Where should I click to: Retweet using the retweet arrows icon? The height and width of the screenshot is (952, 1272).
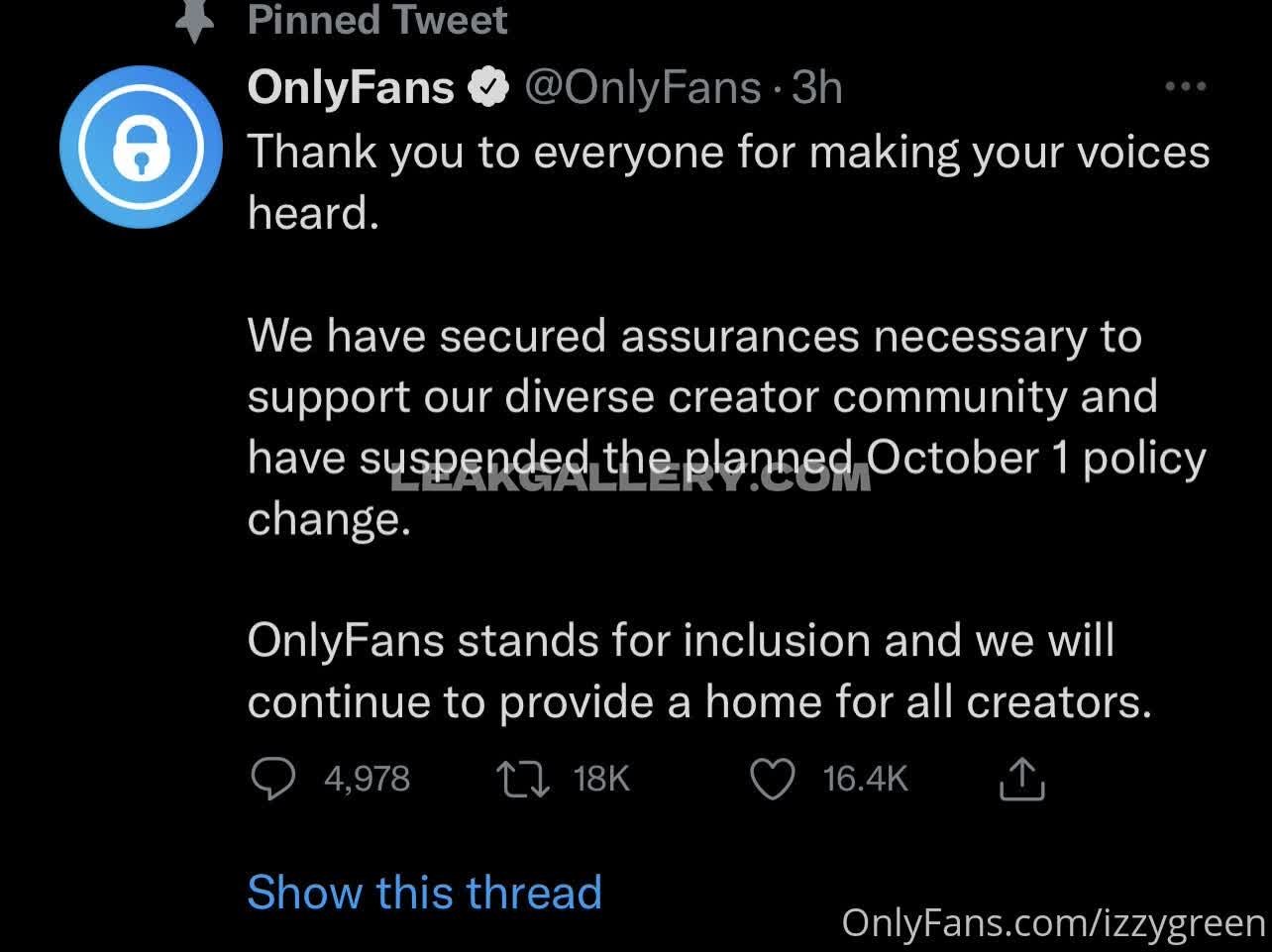[x=523, y=779]
